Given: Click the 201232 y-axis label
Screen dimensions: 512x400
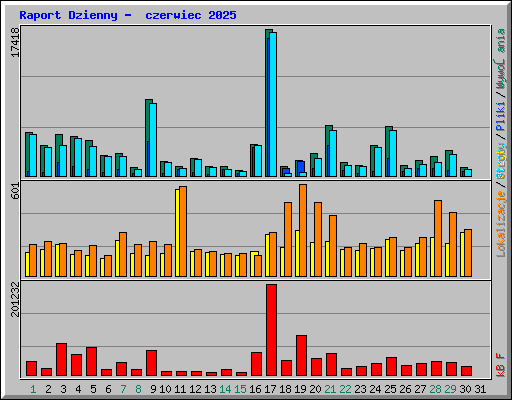Looking at the screenshot, I should [x=15, y=299].
